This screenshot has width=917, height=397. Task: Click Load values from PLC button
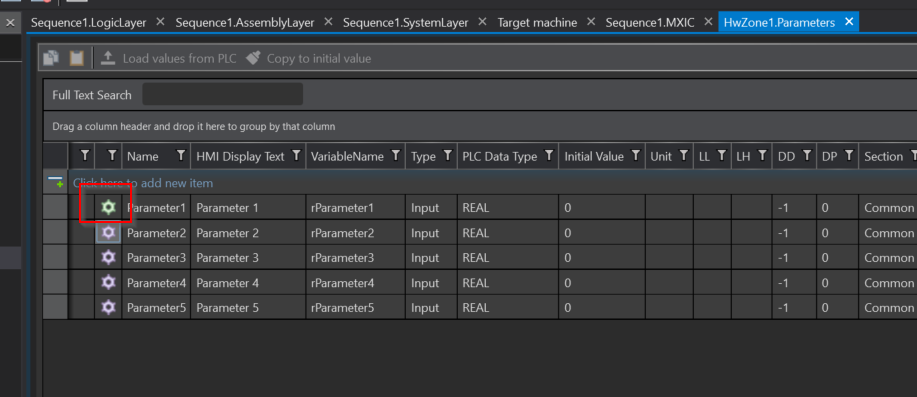(x=168, y=58)
